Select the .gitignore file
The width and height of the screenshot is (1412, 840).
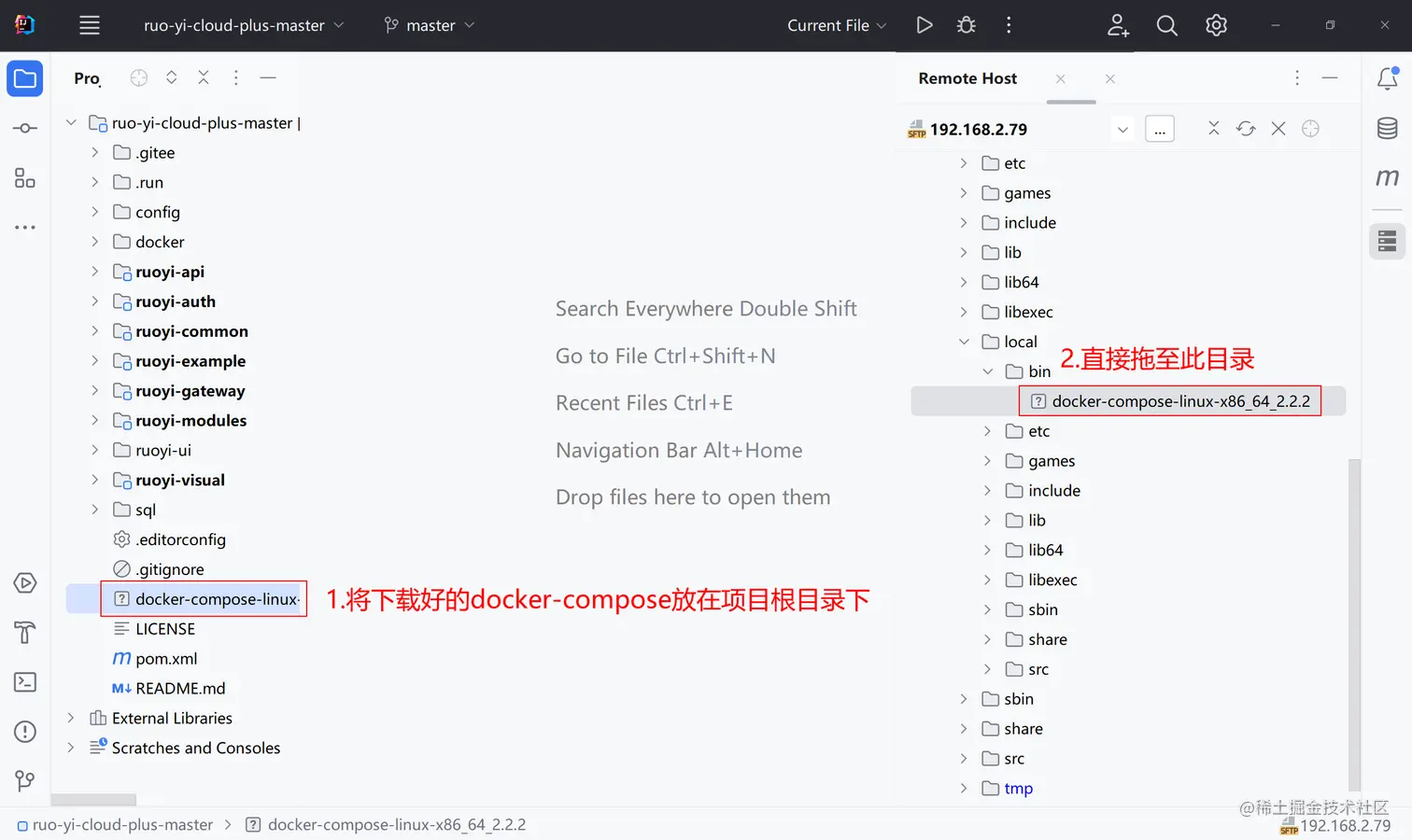coord(159,569)
